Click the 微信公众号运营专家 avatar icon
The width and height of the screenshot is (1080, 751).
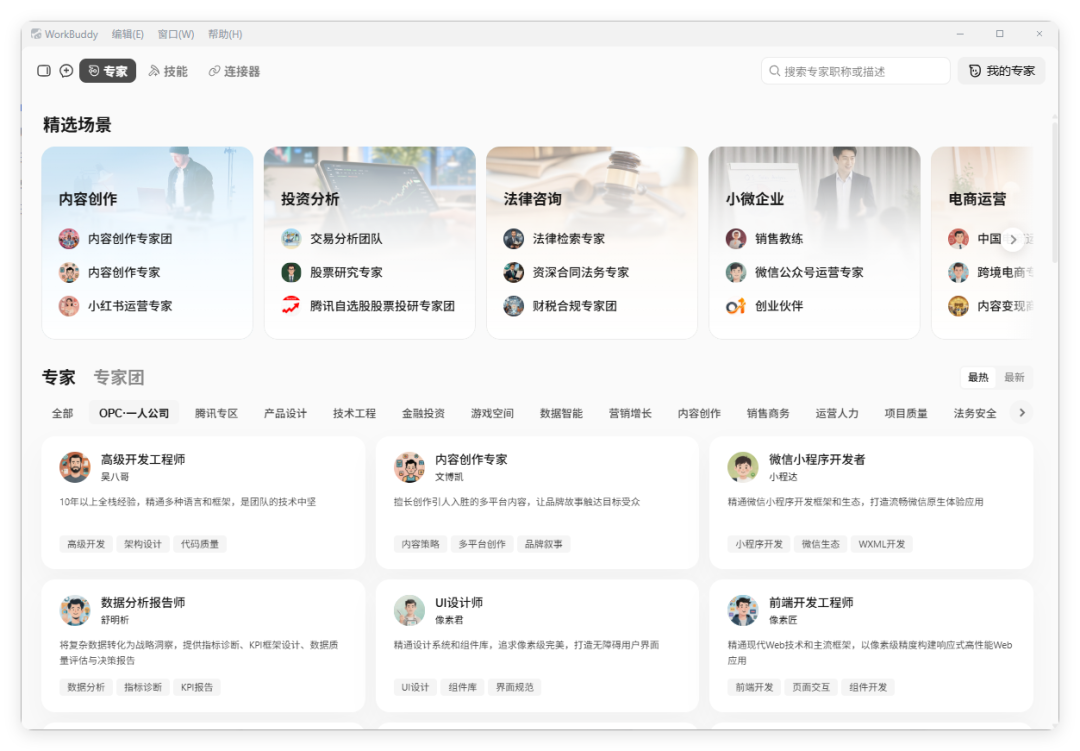pos(736,272)
